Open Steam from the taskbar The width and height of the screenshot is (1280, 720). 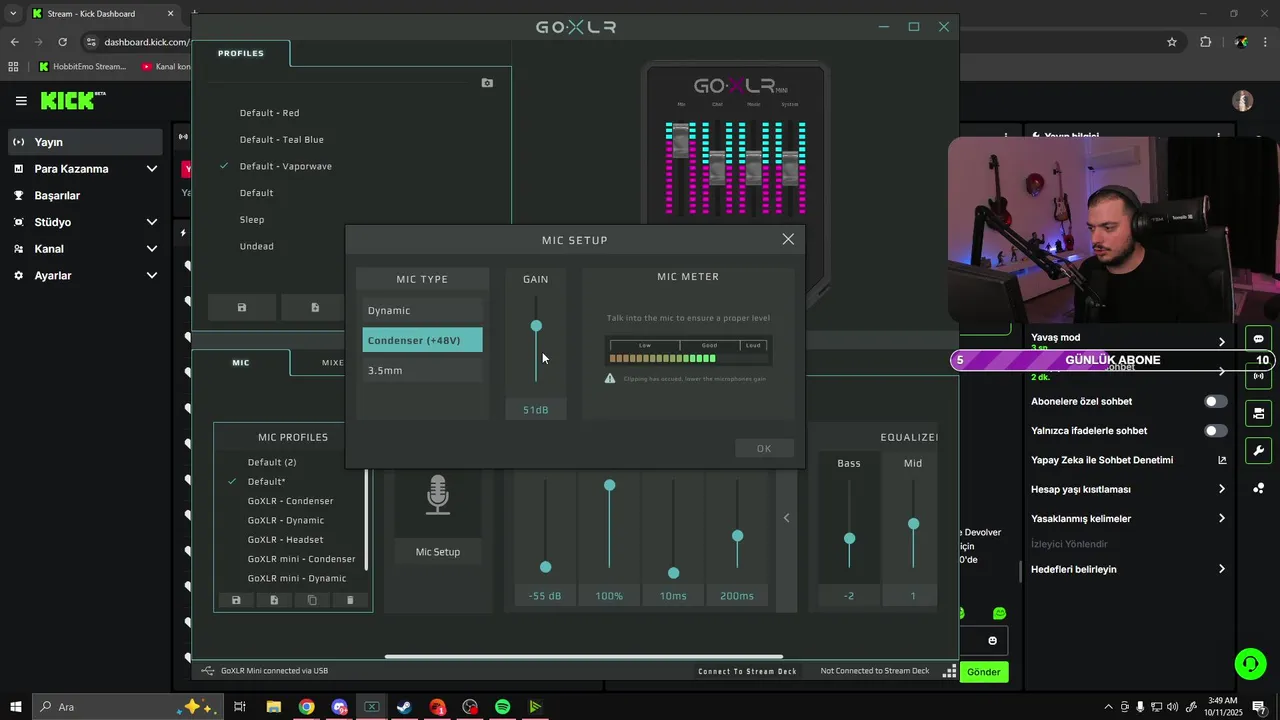pyautogui.click(x=404, y=707)
